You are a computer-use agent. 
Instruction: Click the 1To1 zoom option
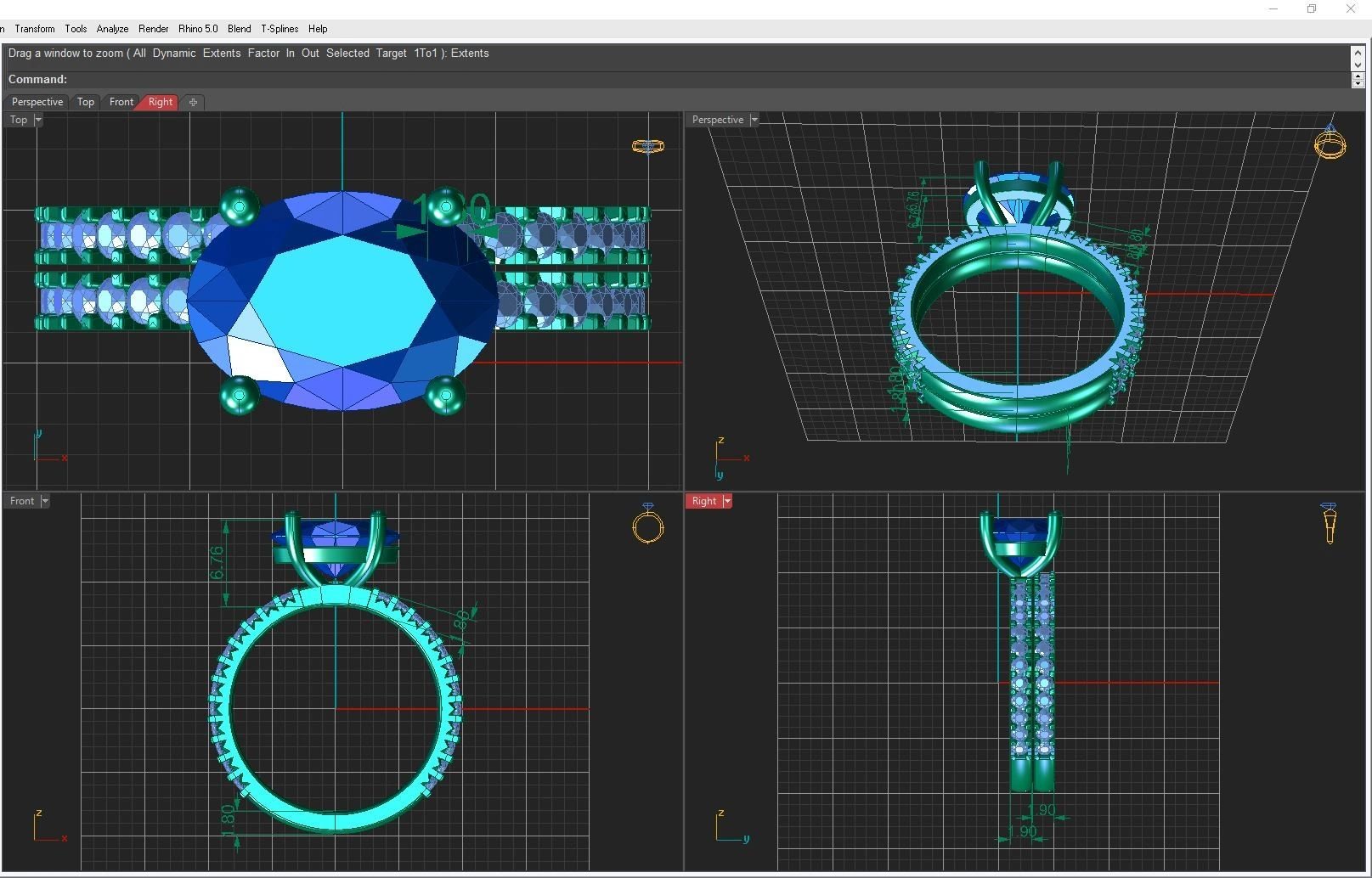[x=426, y=53]
